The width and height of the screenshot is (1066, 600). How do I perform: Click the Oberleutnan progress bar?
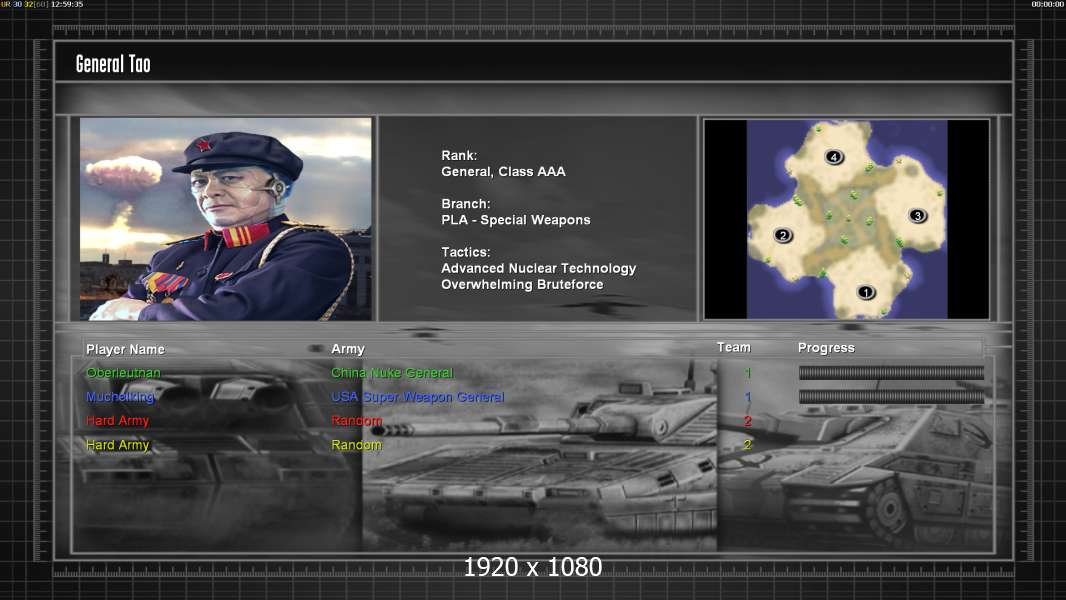[891, 372]
